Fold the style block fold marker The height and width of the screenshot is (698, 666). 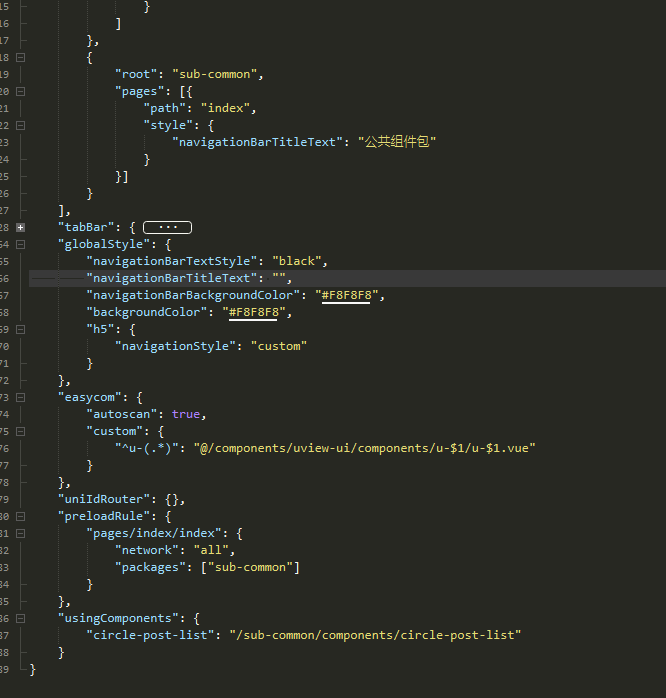click(20, 125)
